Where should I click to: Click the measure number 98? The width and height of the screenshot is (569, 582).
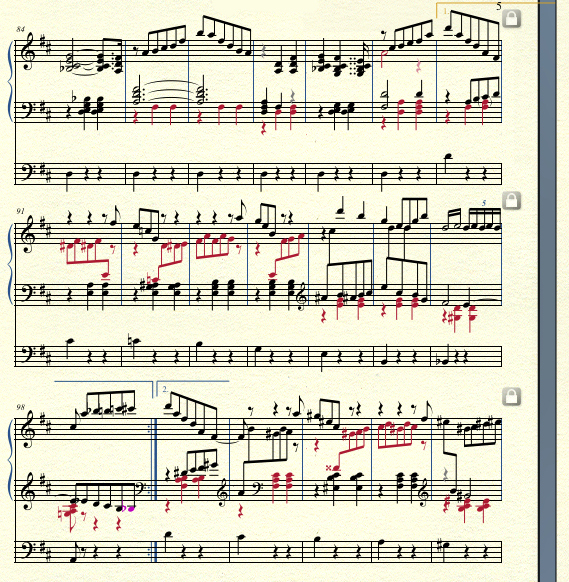coord(20,407)
